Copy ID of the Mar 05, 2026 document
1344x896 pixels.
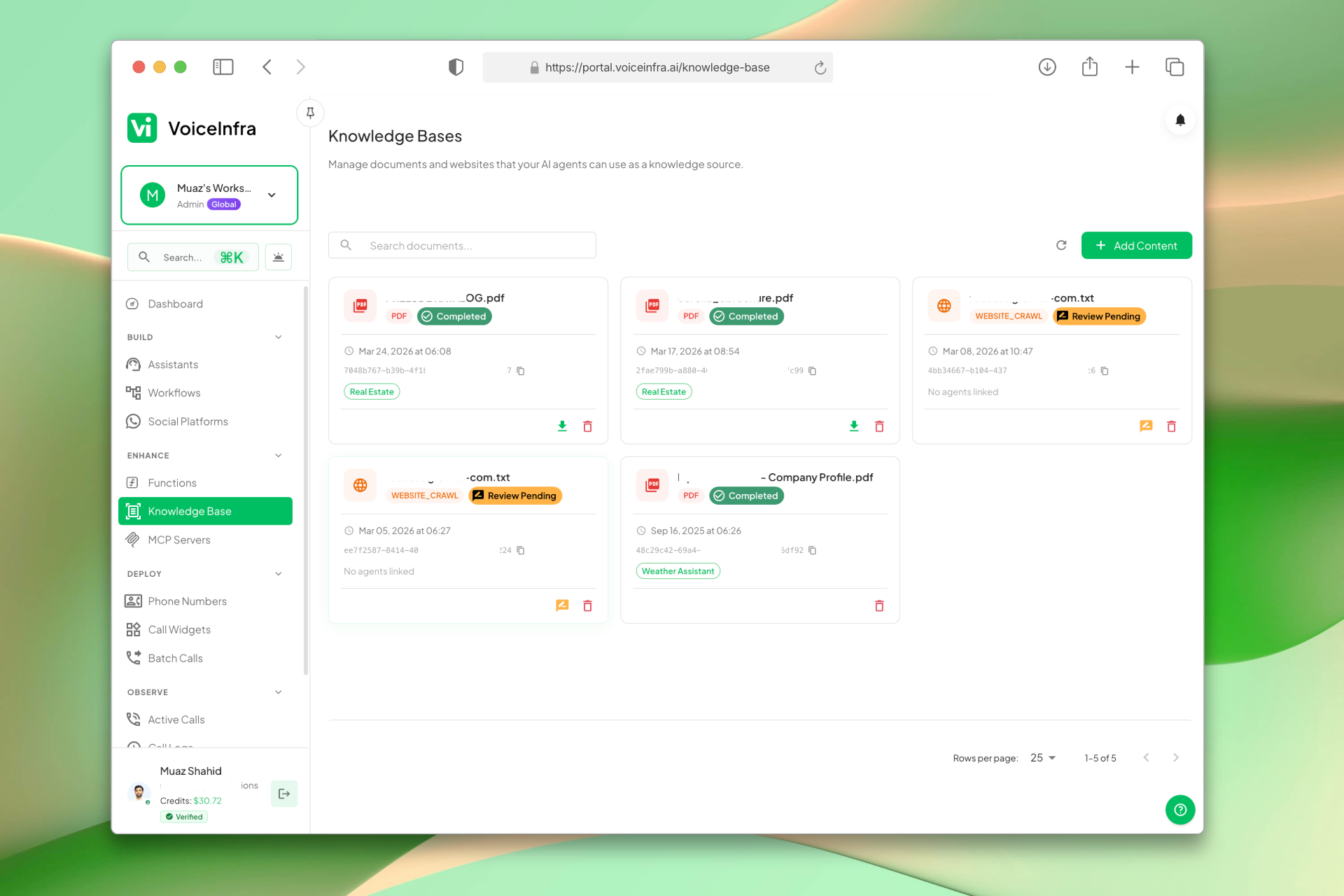pos(521,550)
